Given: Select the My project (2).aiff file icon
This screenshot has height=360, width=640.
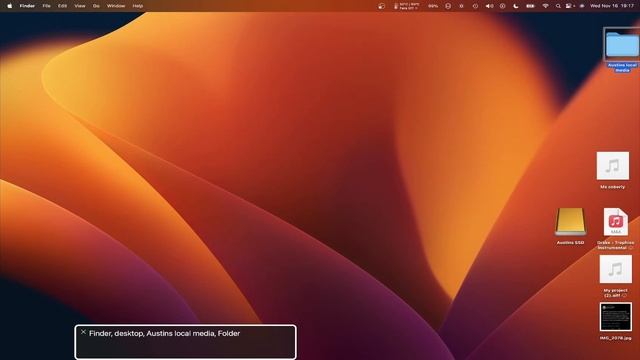Looking at the screenshot, I should [616, 269].
